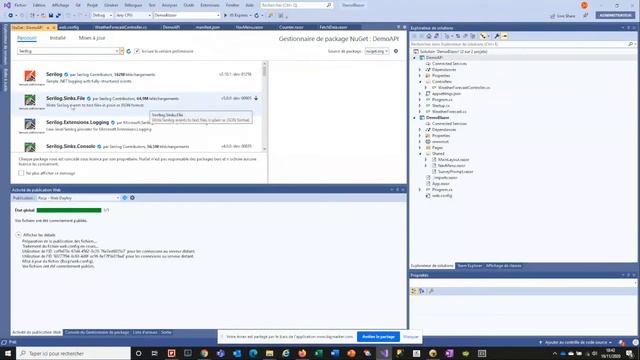Click the Masquer link in sharing bar
Screen dimensions: 640x360
click(411, 337)
